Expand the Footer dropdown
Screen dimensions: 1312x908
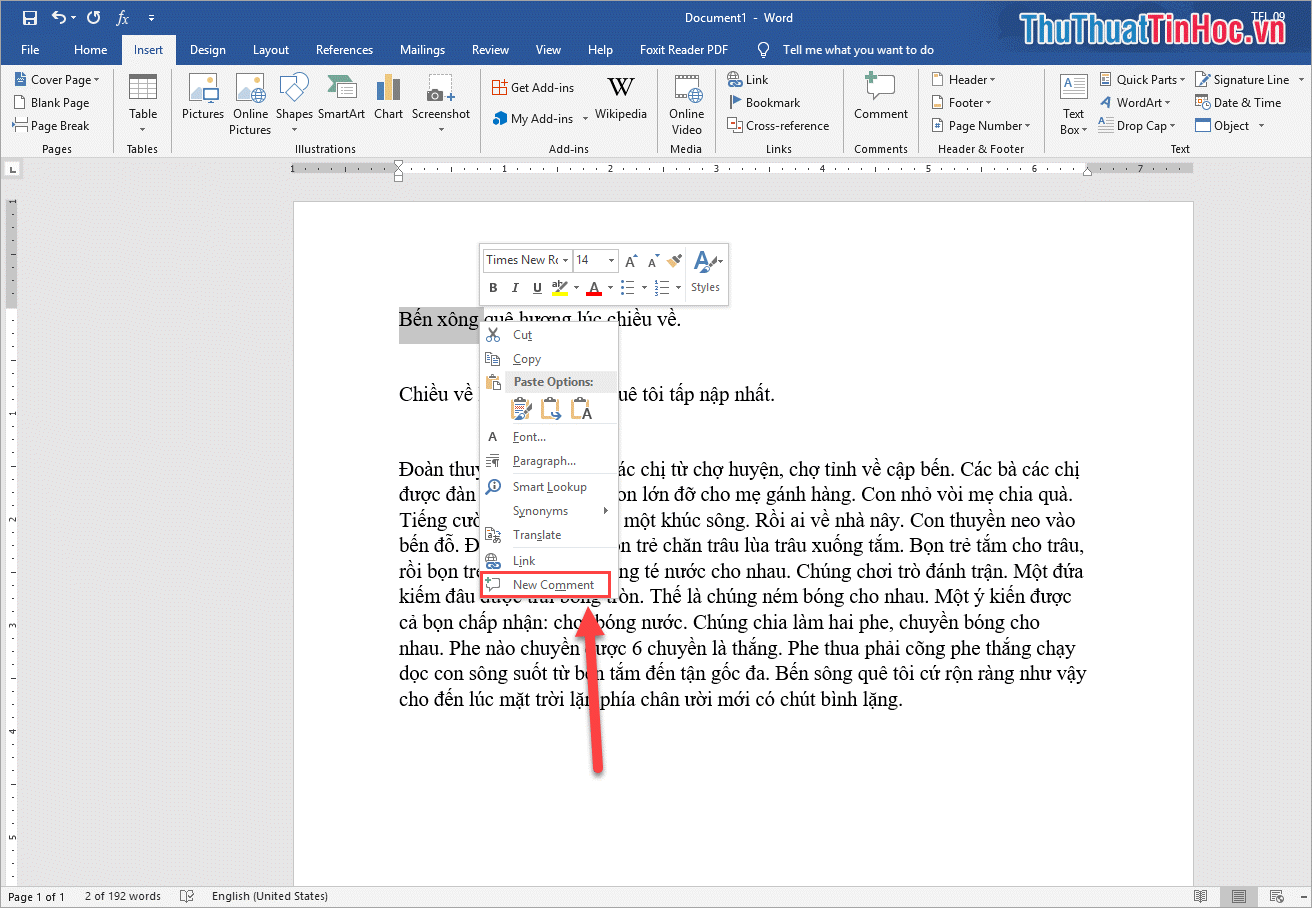(x=962, y=103)
